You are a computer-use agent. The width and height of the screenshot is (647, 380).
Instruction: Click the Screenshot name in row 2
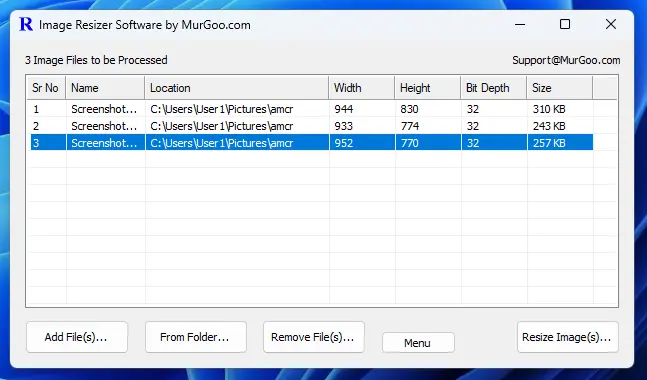coord(104,126)
